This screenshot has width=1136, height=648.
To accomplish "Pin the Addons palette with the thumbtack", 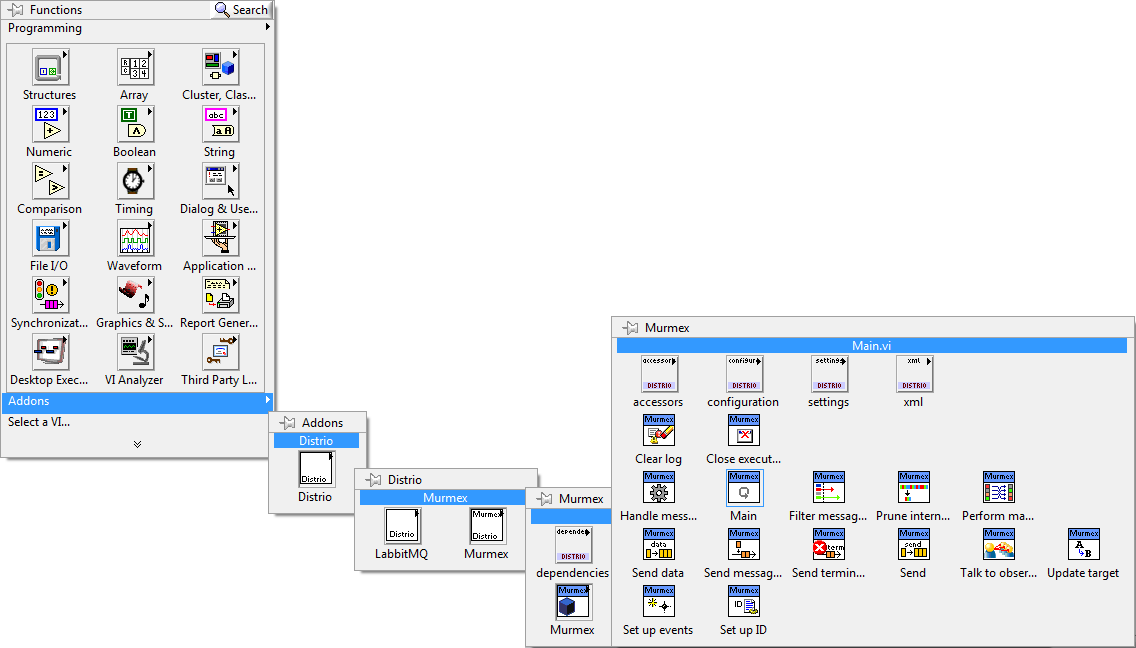I will (288, 423).
